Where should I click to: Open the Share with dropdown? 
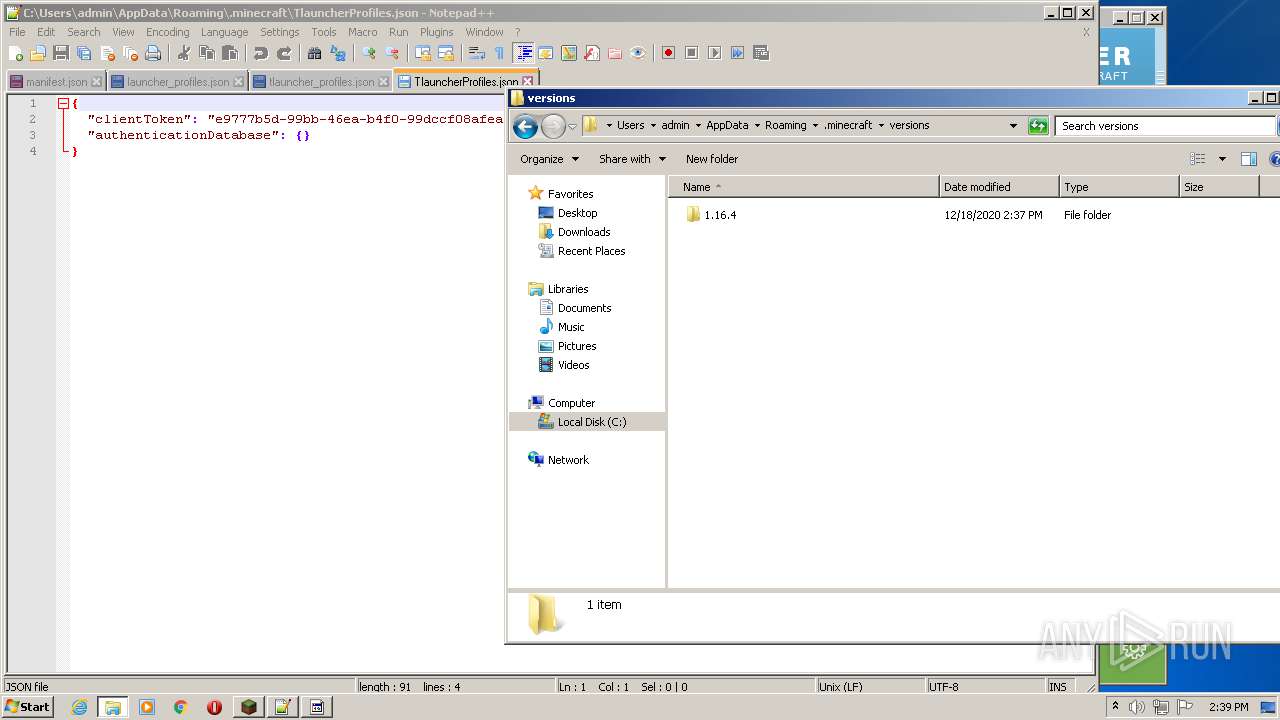coord(632,159)
